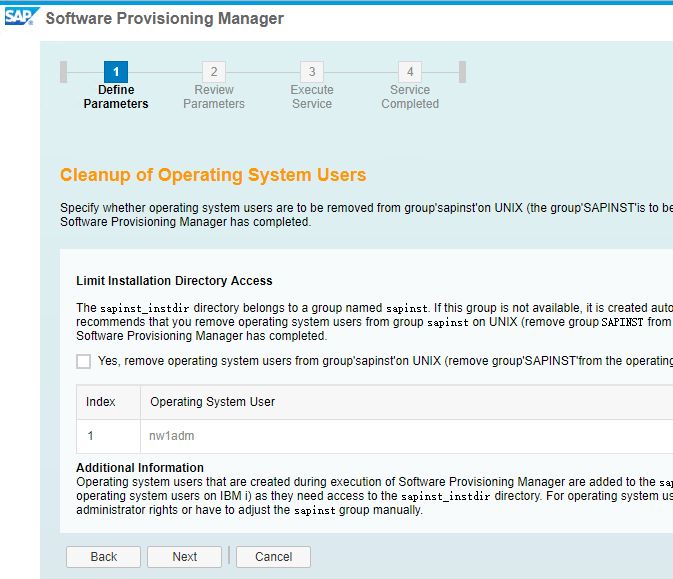Click the 'Cleanup of Operating System Users' heading
The height and width of the screenshot is (579, 673).
point(213,175)
